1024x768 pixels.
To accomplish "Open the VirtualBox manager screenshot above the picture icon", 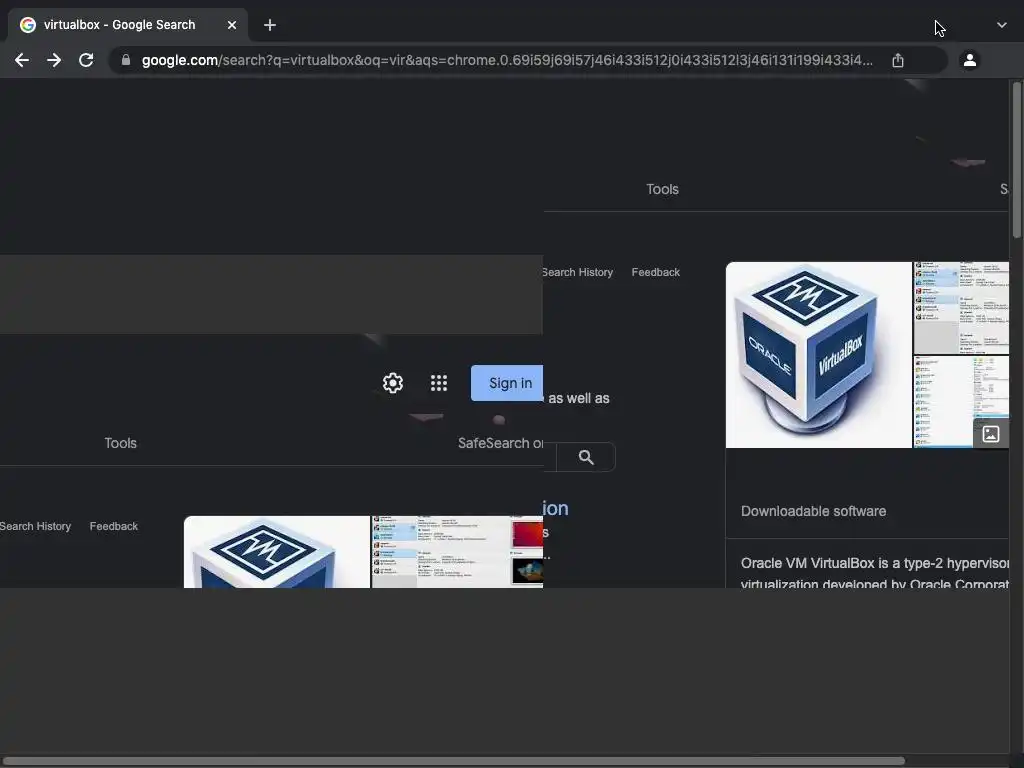I will click(x=961, y=308).
